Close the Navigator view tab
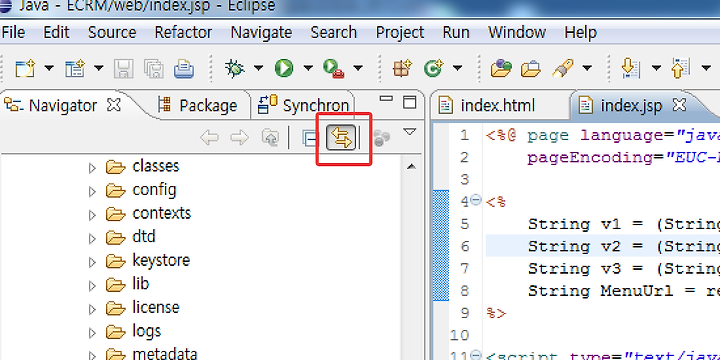 (x=113, y=105)
